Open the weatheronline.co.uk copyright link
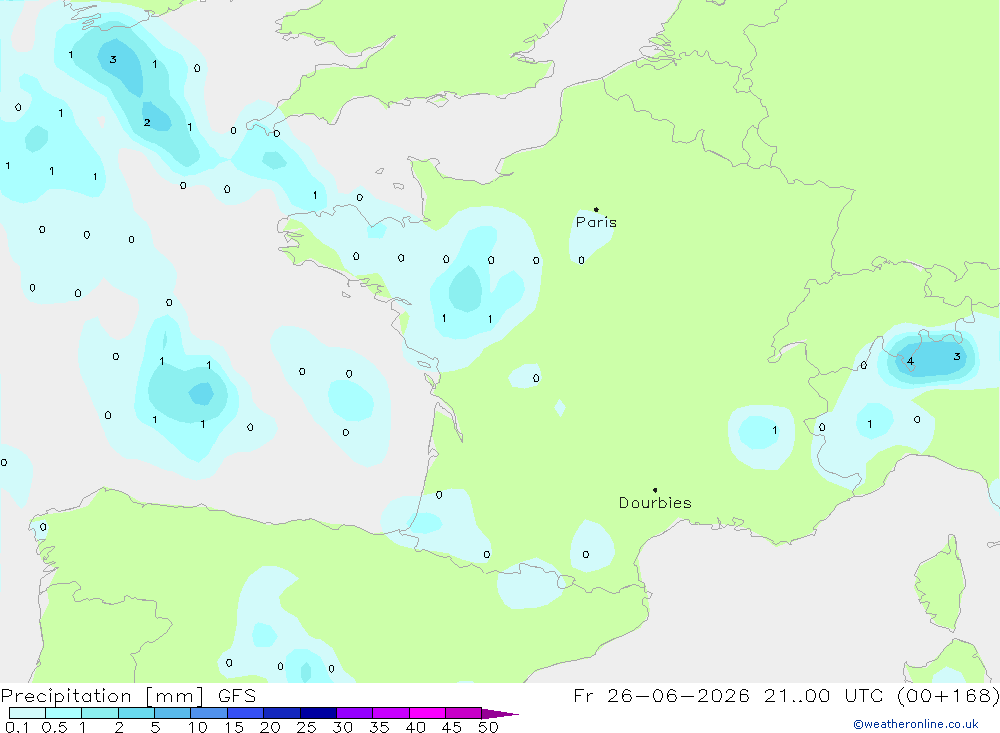This screenshot has height=733, width=1000. point(916,724)
